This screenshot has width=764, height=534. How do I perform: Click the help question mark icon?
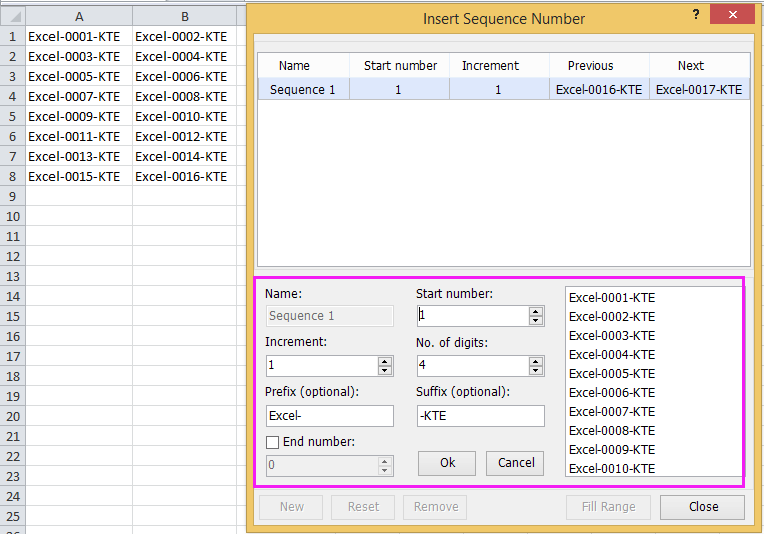point(695,16)
